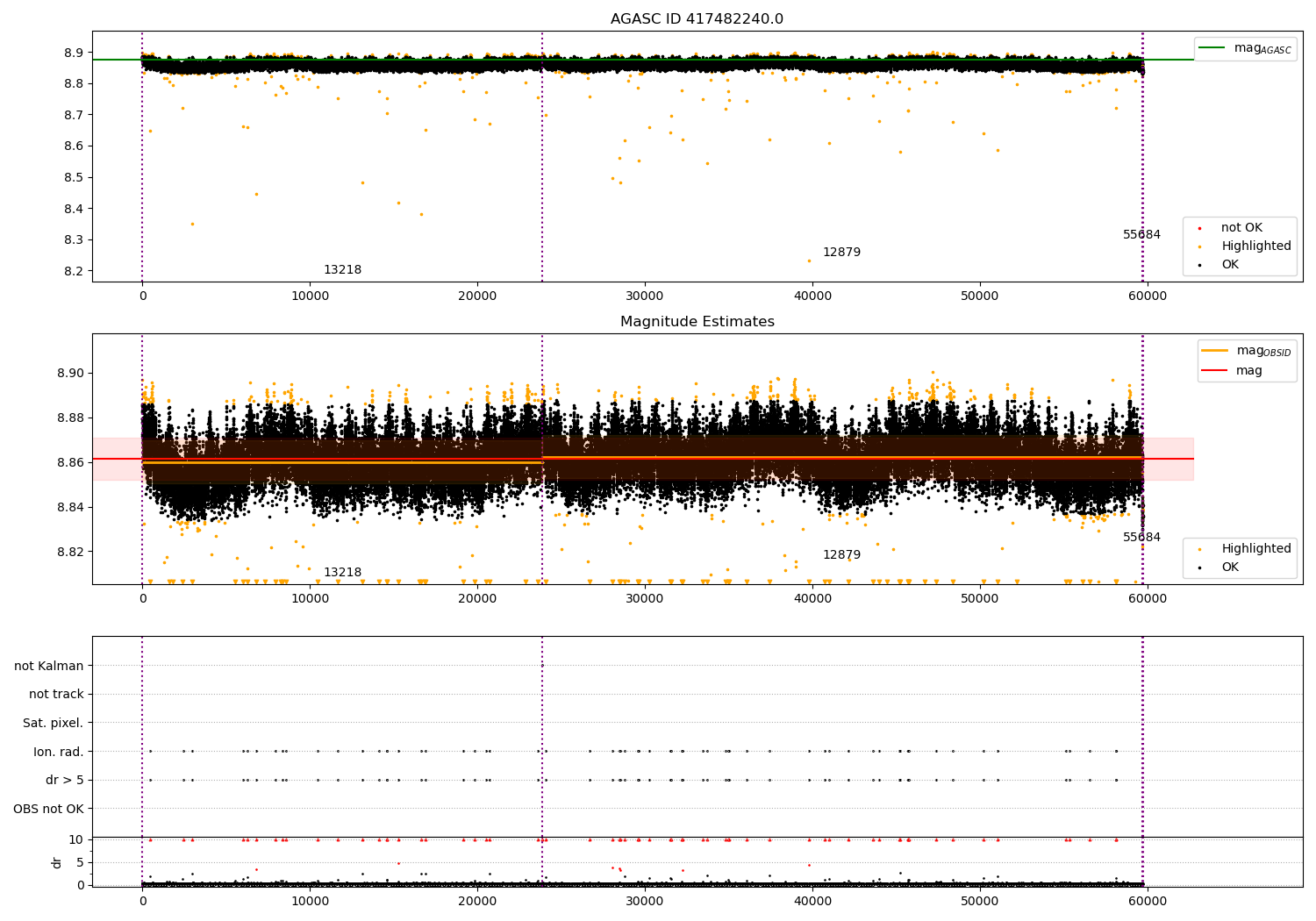Click the '8.5' y-axis tick of the top plot
Viewport: 1316px width, 921px height.
[x=74, y=178]
